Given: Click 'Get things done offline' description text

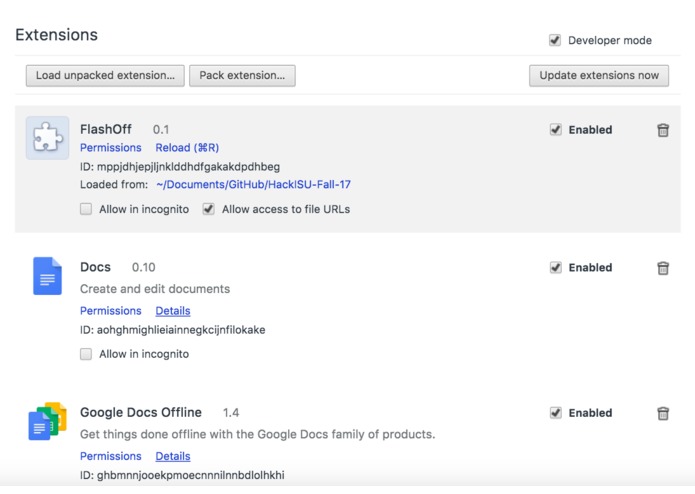Looking at the screenshot, I should point(258,434).
